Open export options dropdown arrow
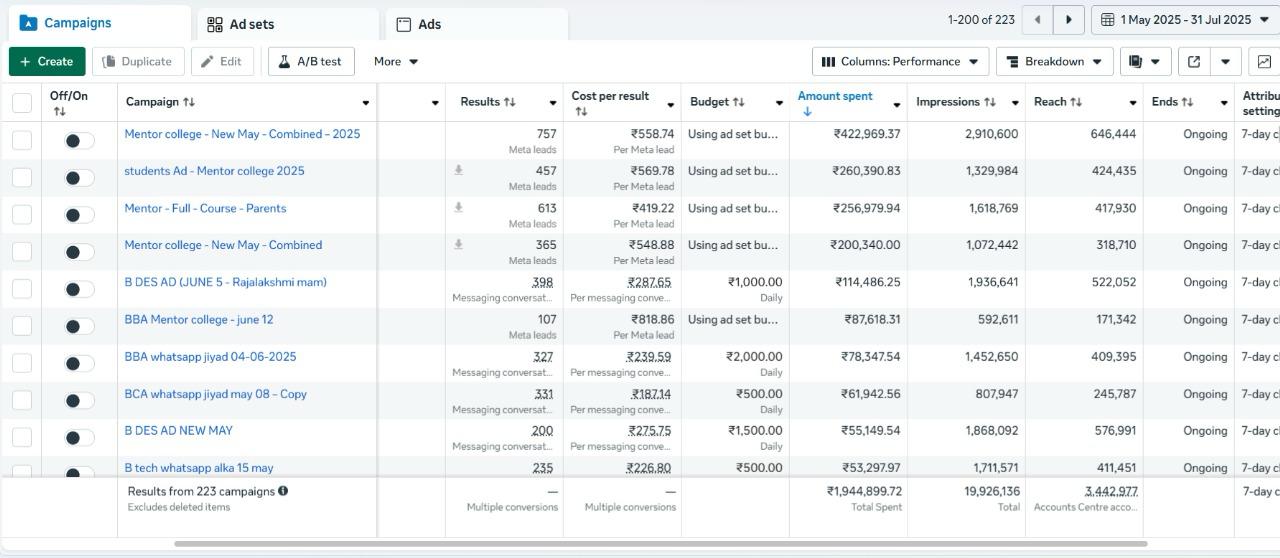This screenshot has height=558, width=1280. coord(1225,61)
